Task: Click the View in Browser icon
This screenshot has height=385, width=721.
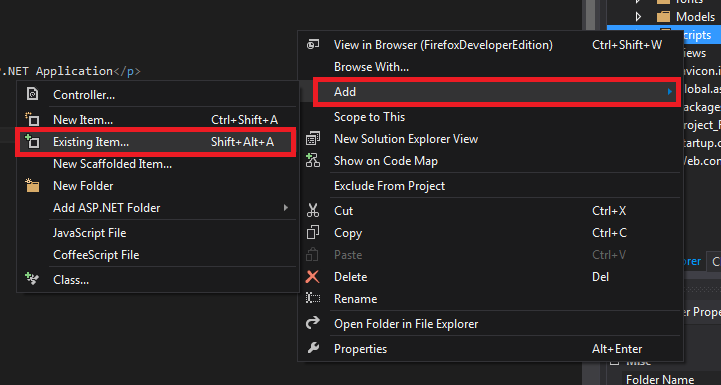Action: [x=313, y=45]
